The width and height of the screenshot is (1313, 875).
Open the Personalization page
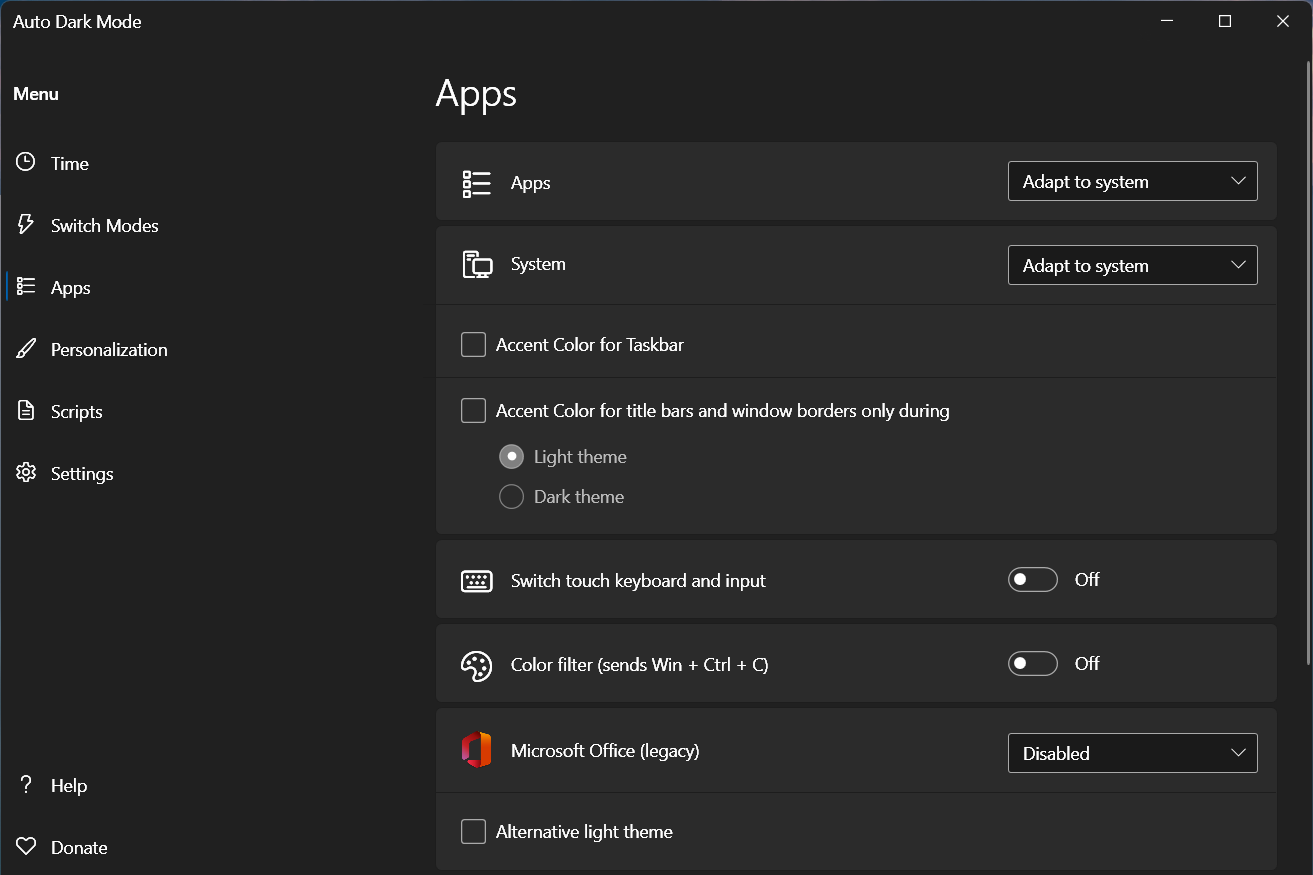click(109, 349)
